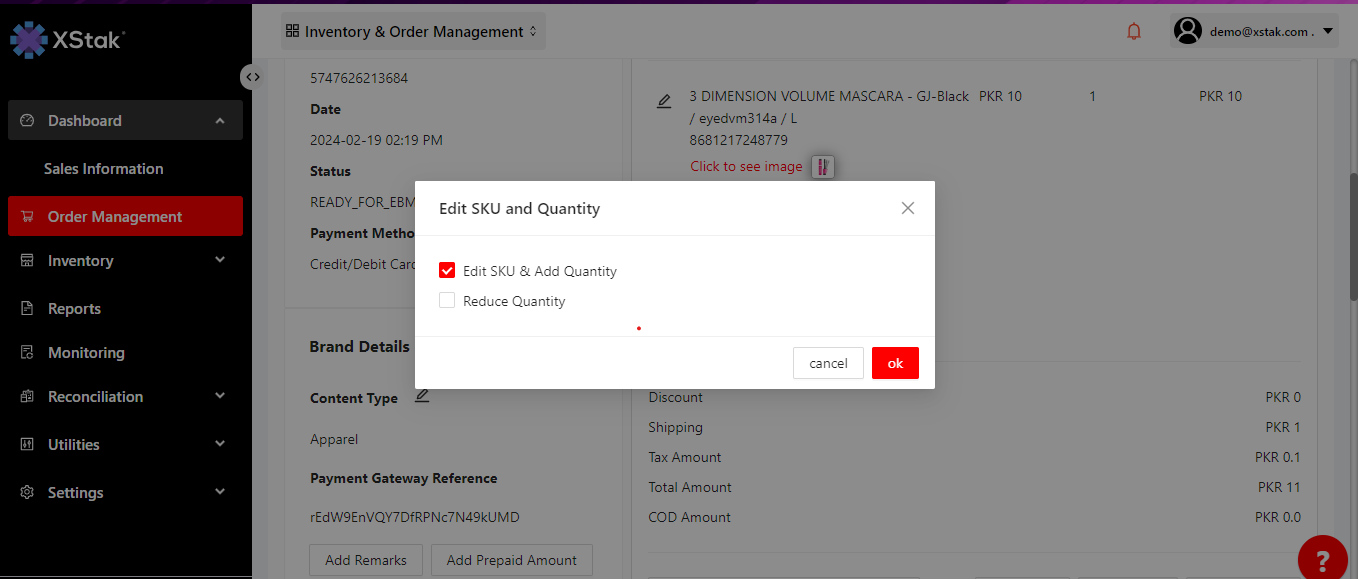Click the user avatar icon
Screen dimensions: 1358x579
click(1188, 31)
